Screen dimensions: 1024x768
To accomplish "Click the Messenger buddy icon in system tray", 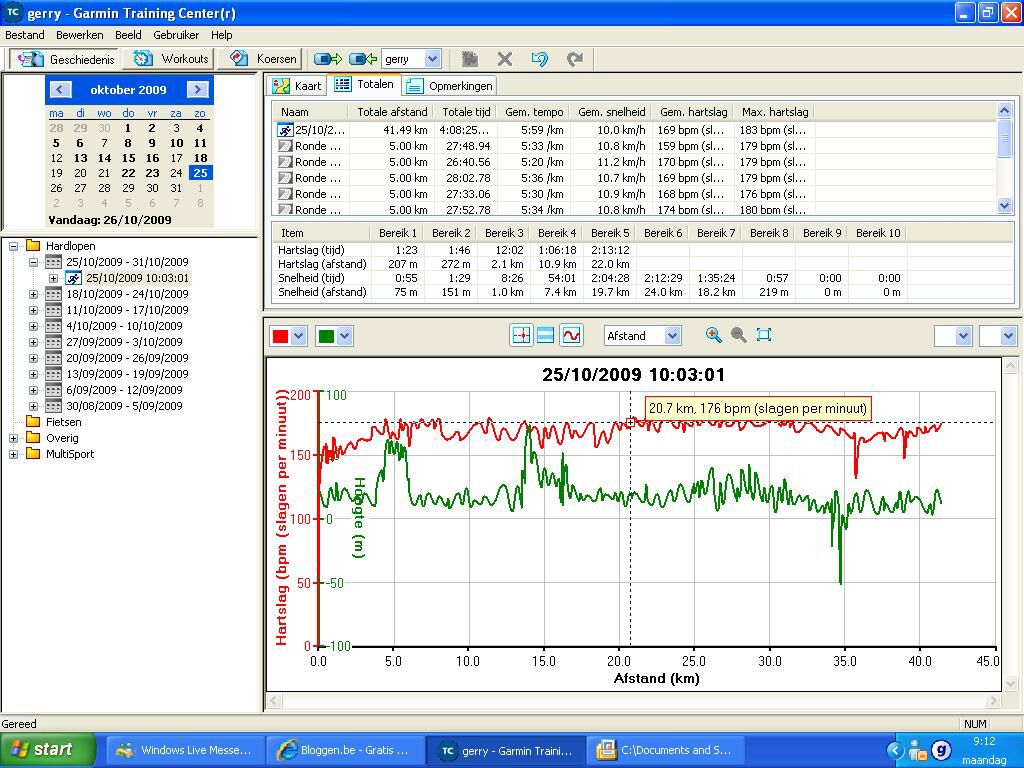I will (x=918, y=750).
